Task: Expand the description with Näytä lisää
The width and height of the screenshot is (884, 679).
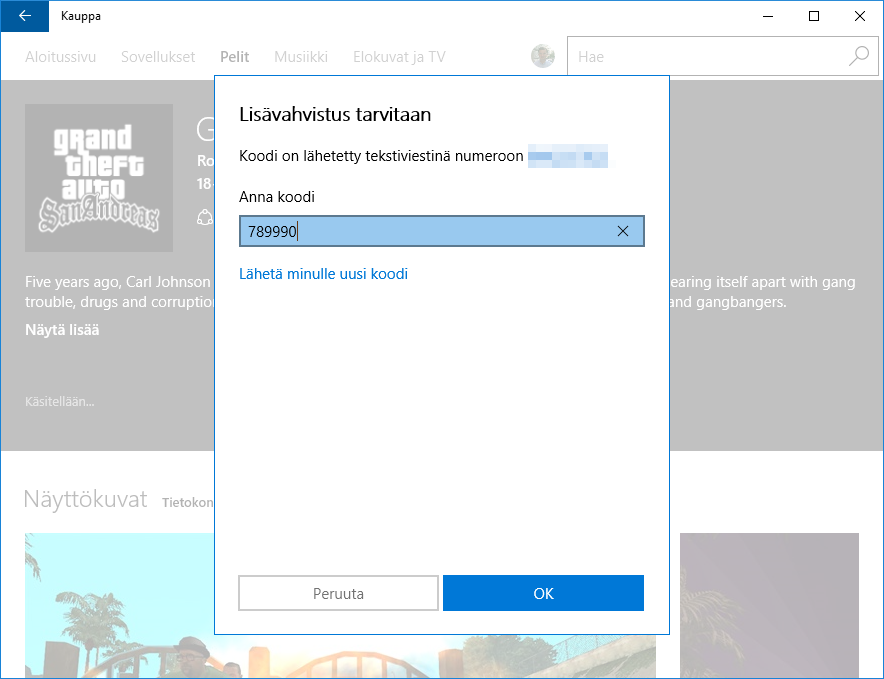Action: (x=62, y=330)
